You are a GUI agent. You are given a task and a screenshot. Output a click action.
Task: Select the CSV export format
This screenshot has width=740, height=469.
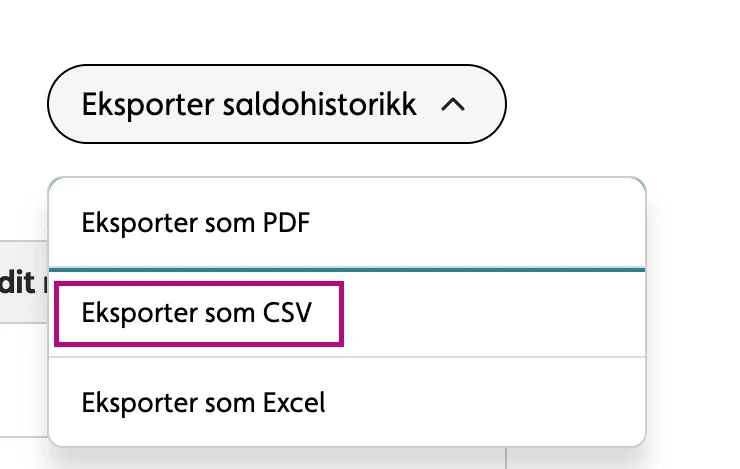tap(198, 313)
